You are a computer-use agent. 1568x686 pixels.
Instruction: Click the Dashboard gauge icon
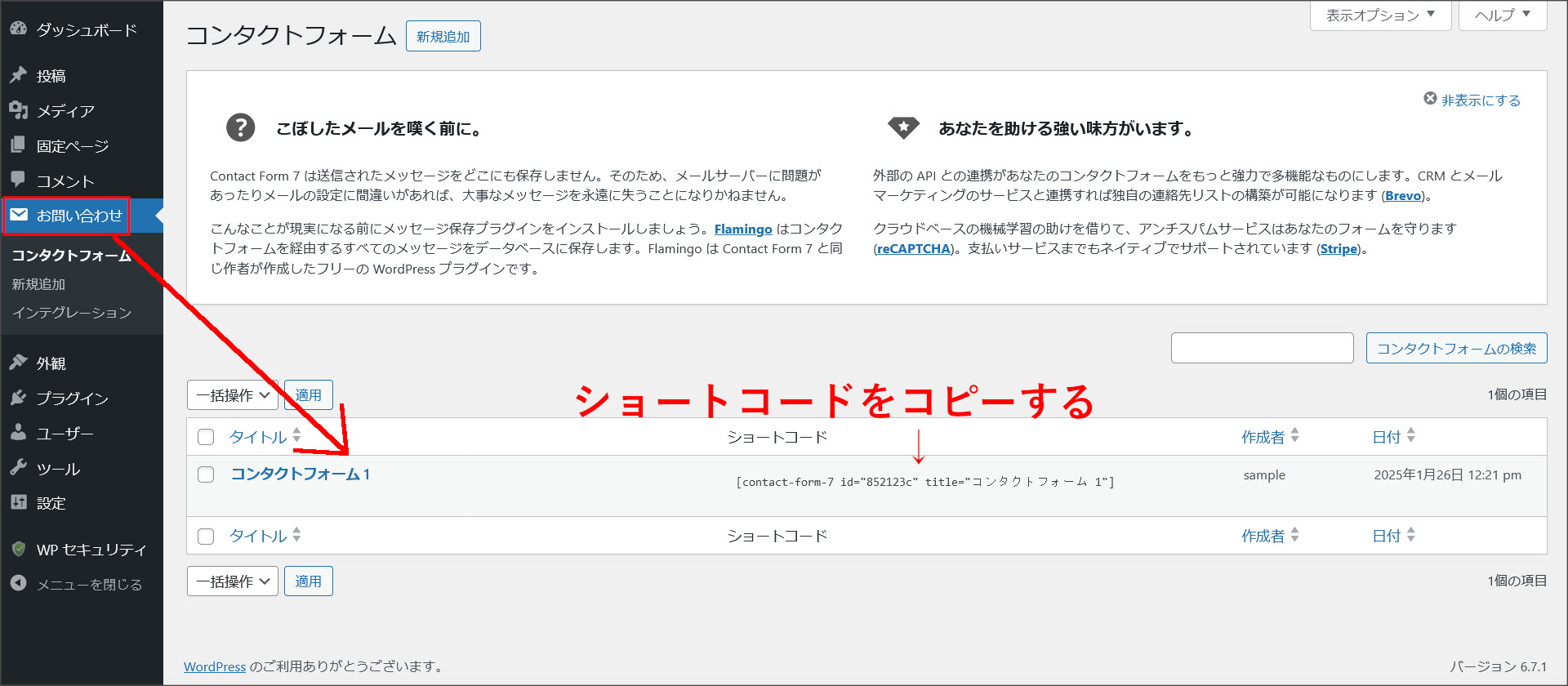point(18,29)
